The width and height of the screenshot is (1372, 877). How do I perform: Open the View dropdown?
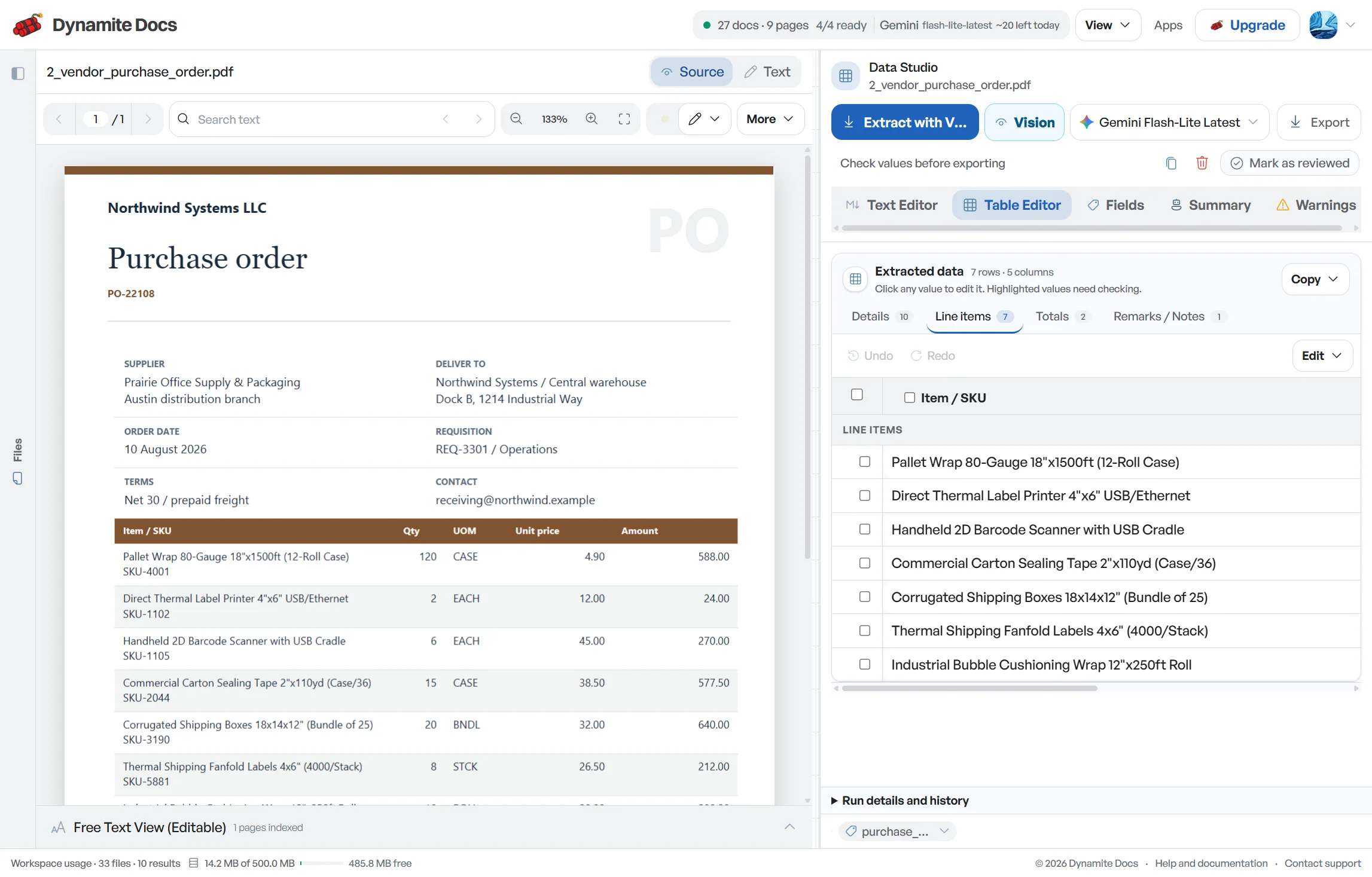tap(1108, 25)
